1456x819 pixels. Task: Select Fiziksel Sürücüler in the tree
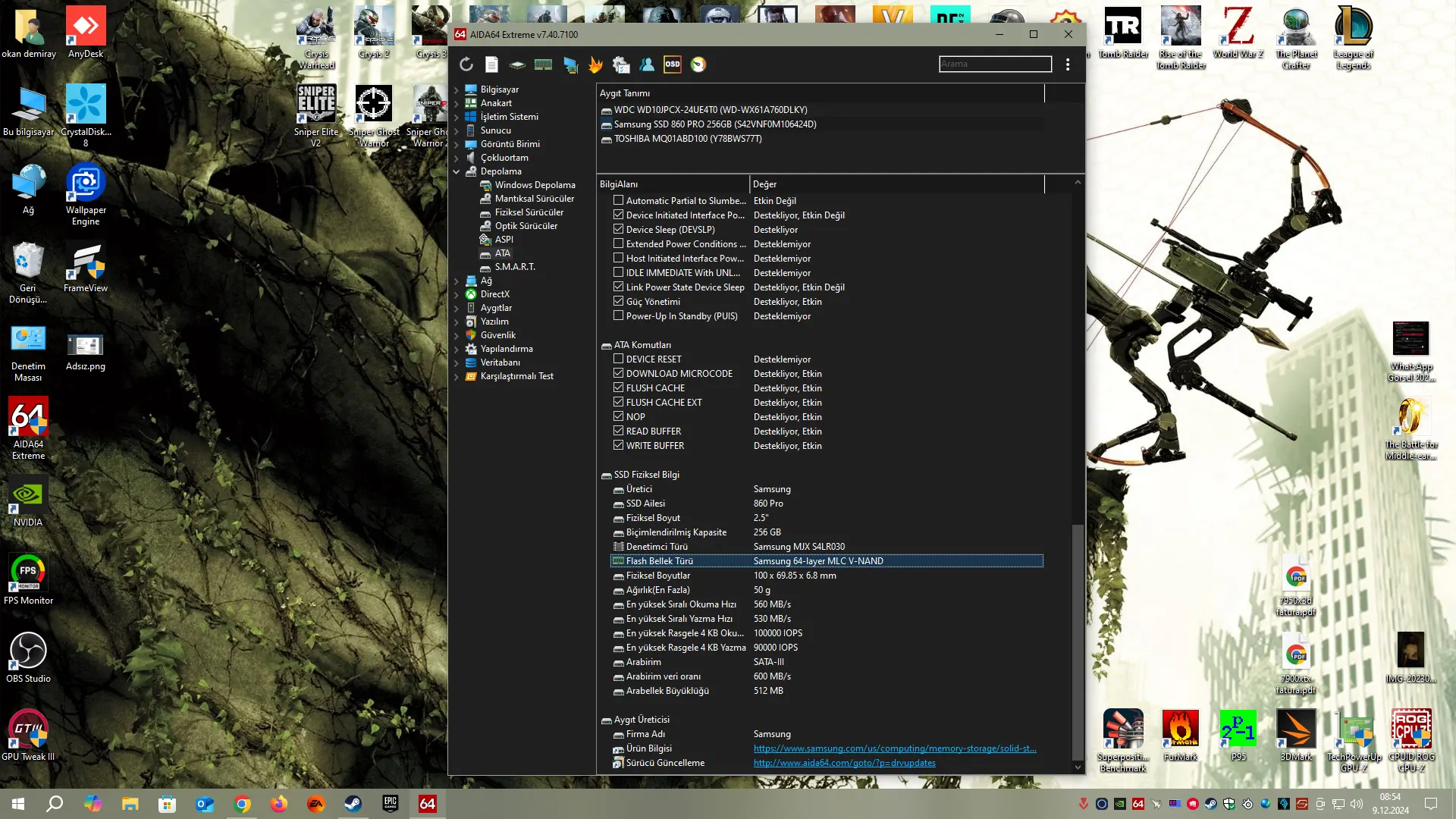529,212
